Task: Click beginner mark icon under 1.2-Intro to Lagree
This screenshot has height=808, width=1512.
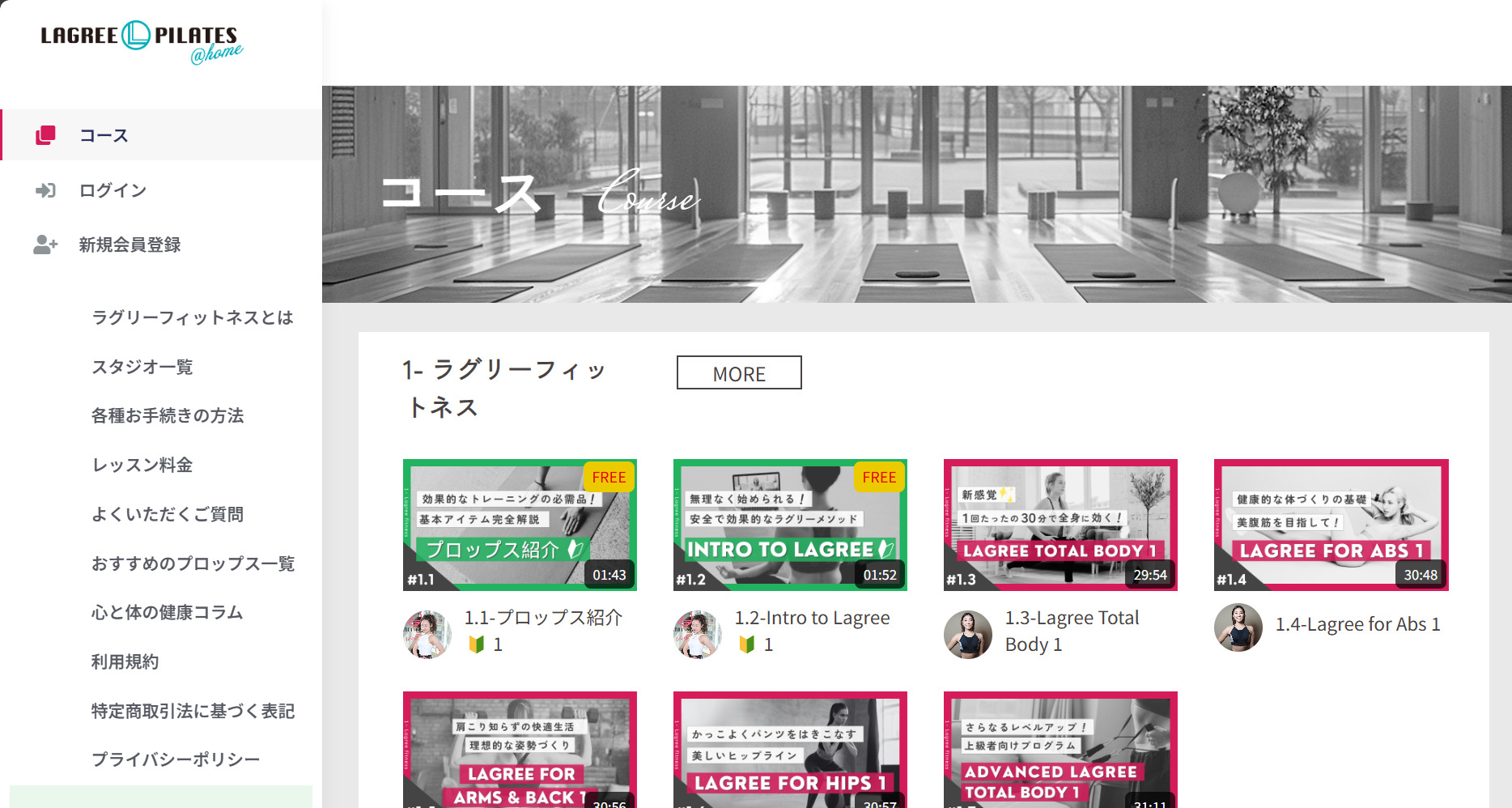Action: point(746,644)
